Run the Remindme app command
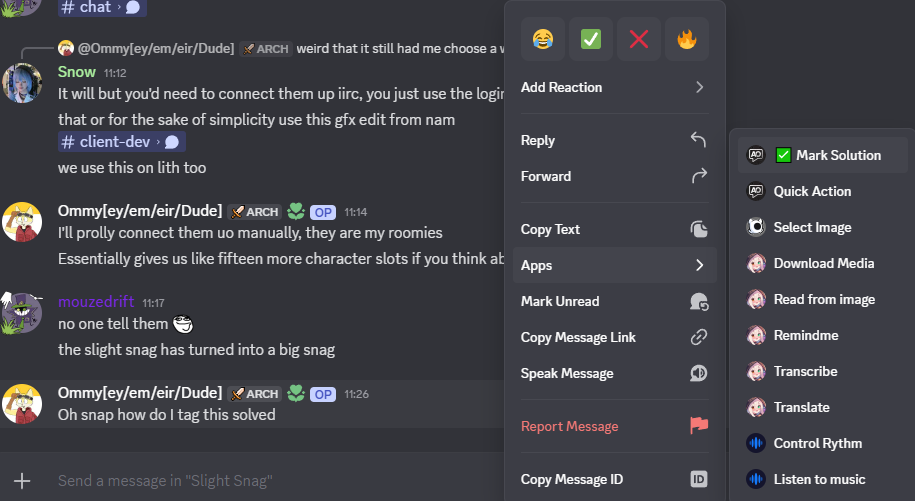The height and width of the screenshot is (501, 915). tap(805, 335)
